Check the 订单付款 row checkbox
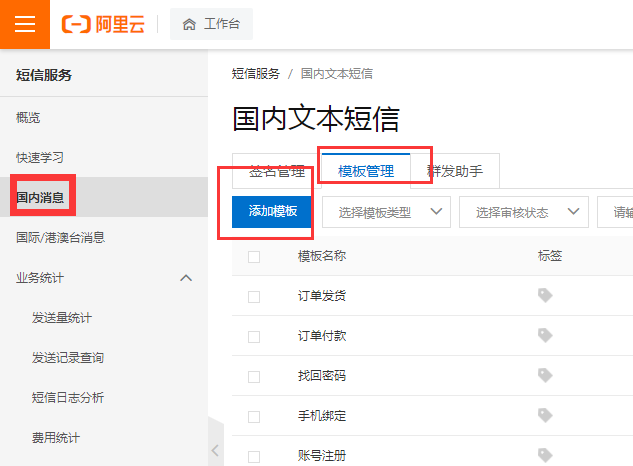The height and width of the screenshot is (466, 633). pos(254,337)
